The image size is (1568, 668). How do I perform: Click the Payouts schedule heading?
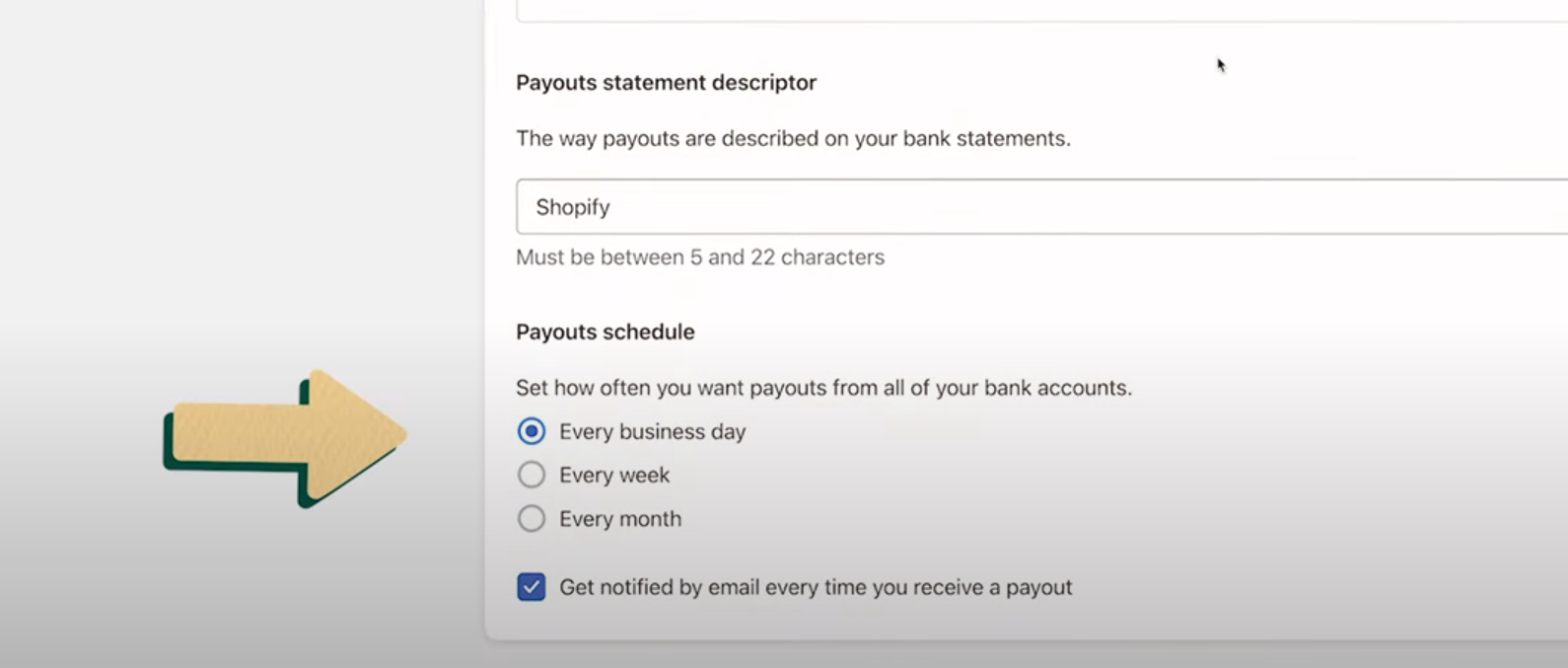(605, 332)
